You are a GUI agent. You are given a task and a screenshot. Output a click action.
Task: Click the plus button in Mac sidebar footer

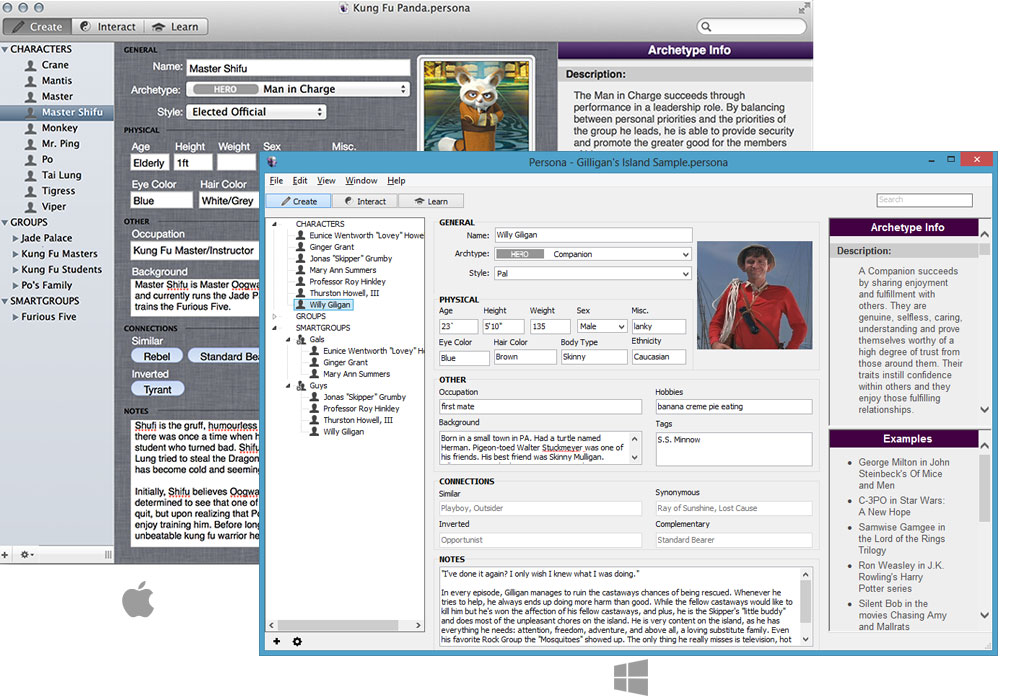5,554
